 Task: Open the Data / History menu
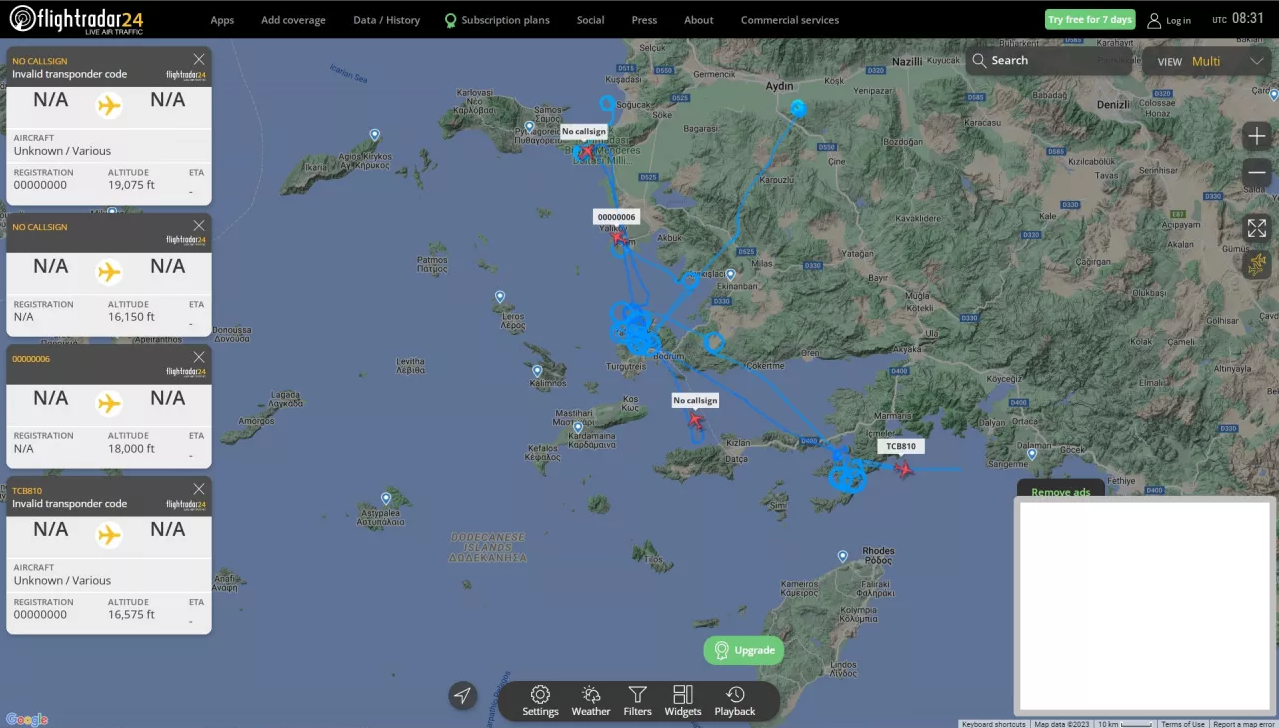pos(386,20)
